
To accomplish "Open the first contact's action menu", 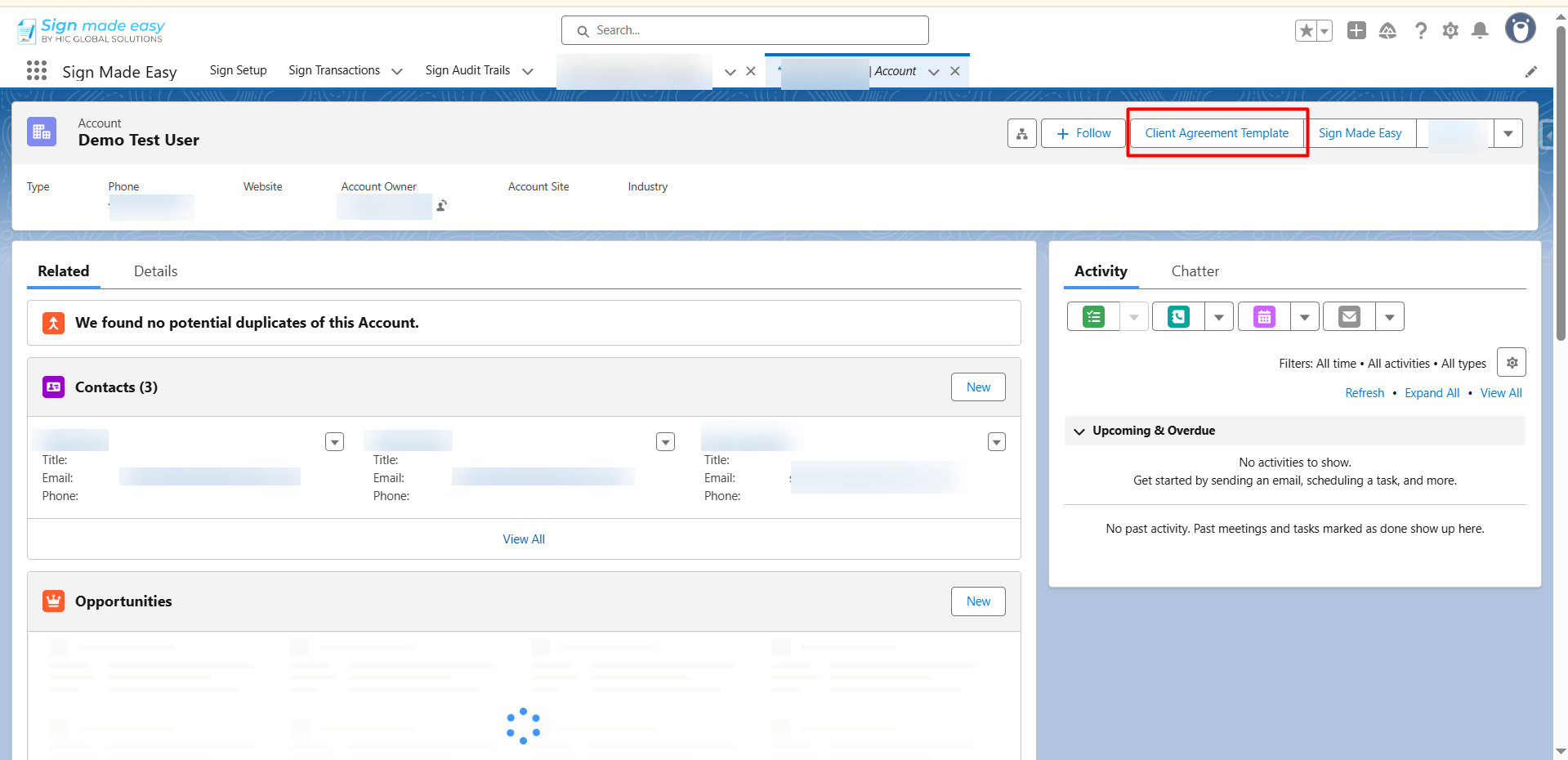I will pos(334,442).
